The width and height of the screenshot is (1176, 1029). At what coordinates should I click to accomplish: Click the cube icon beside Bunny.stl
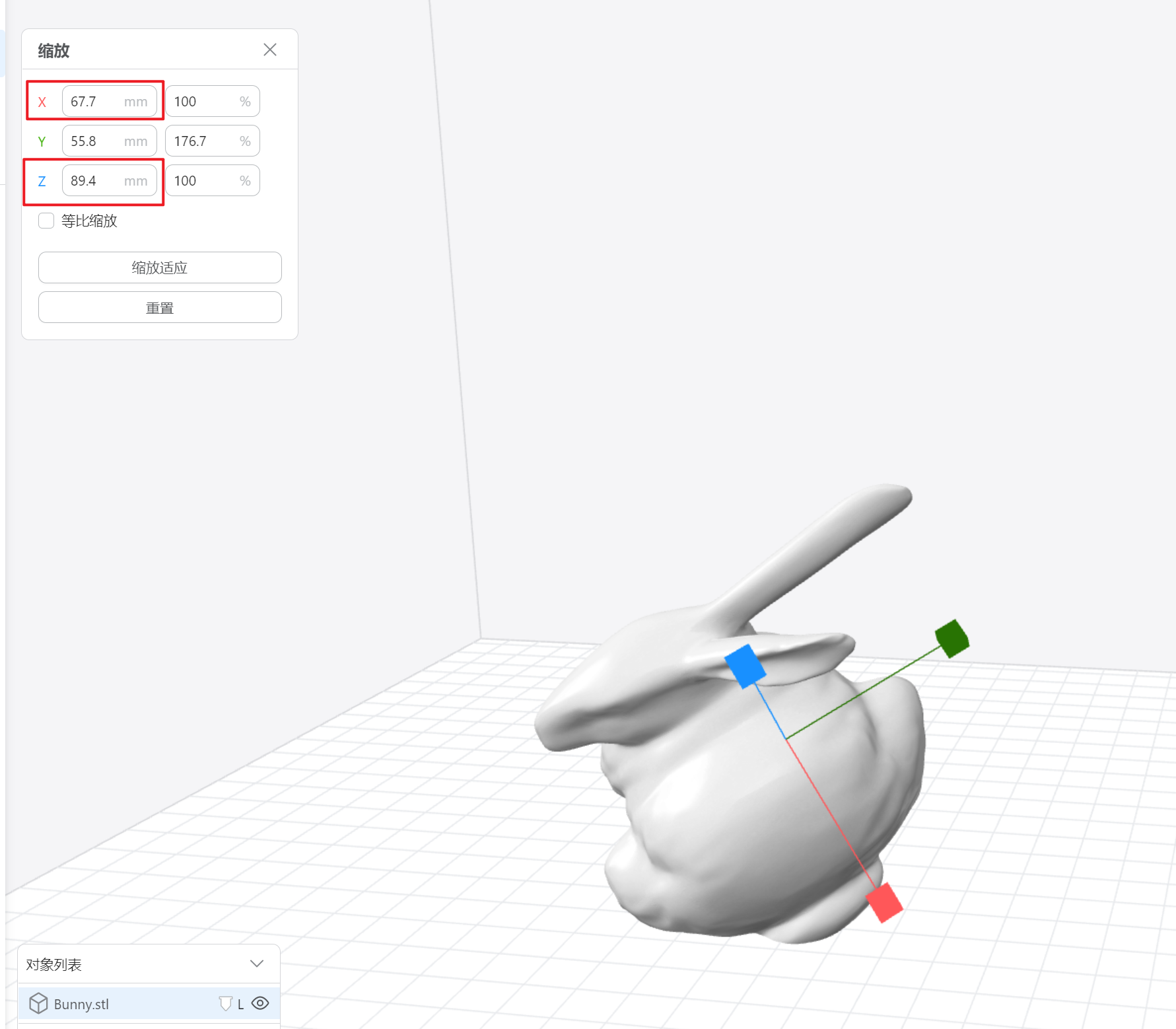click(38, 1003)
